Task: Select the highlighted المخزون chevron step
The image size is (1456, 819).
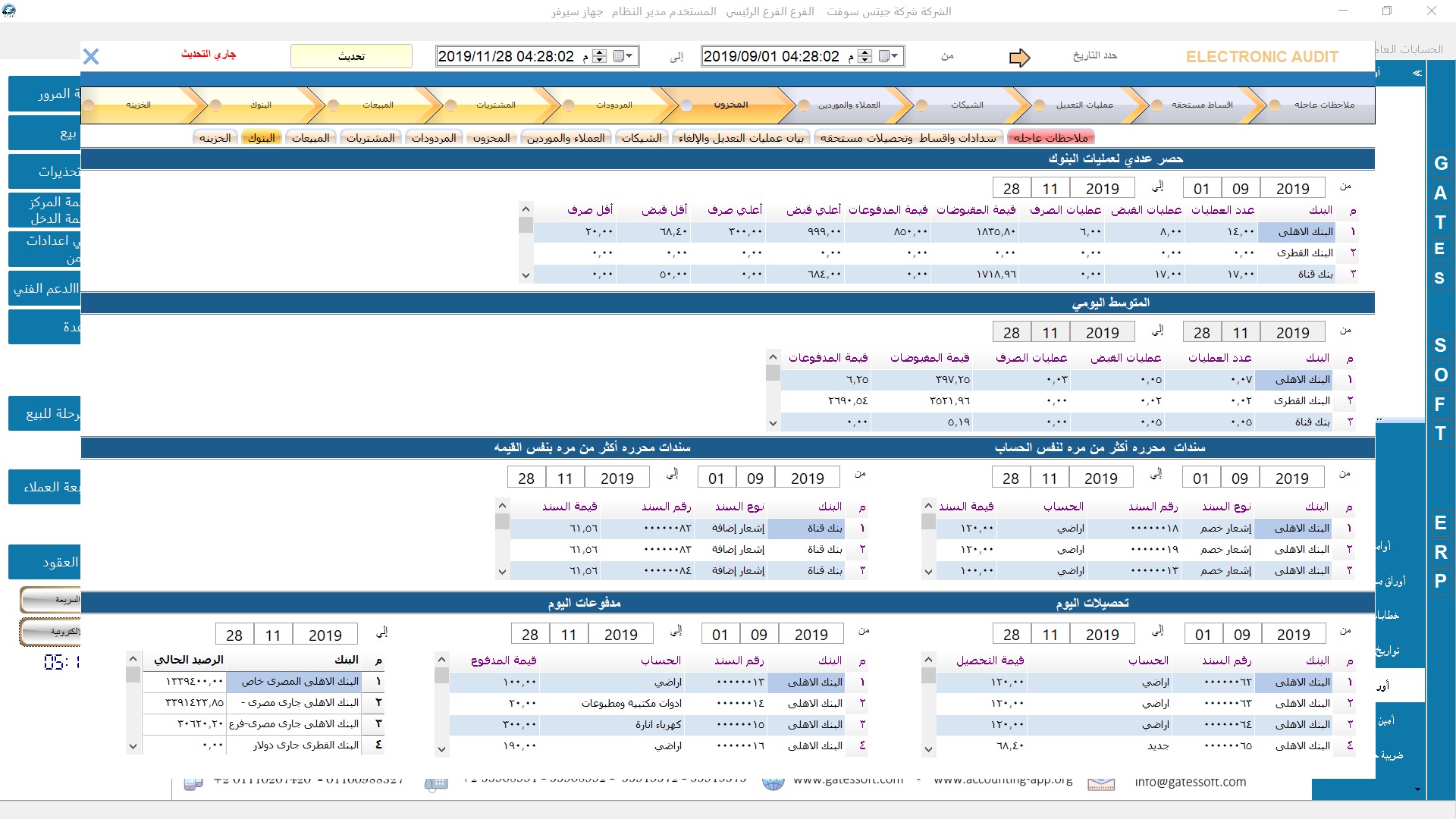Action: 730,105
